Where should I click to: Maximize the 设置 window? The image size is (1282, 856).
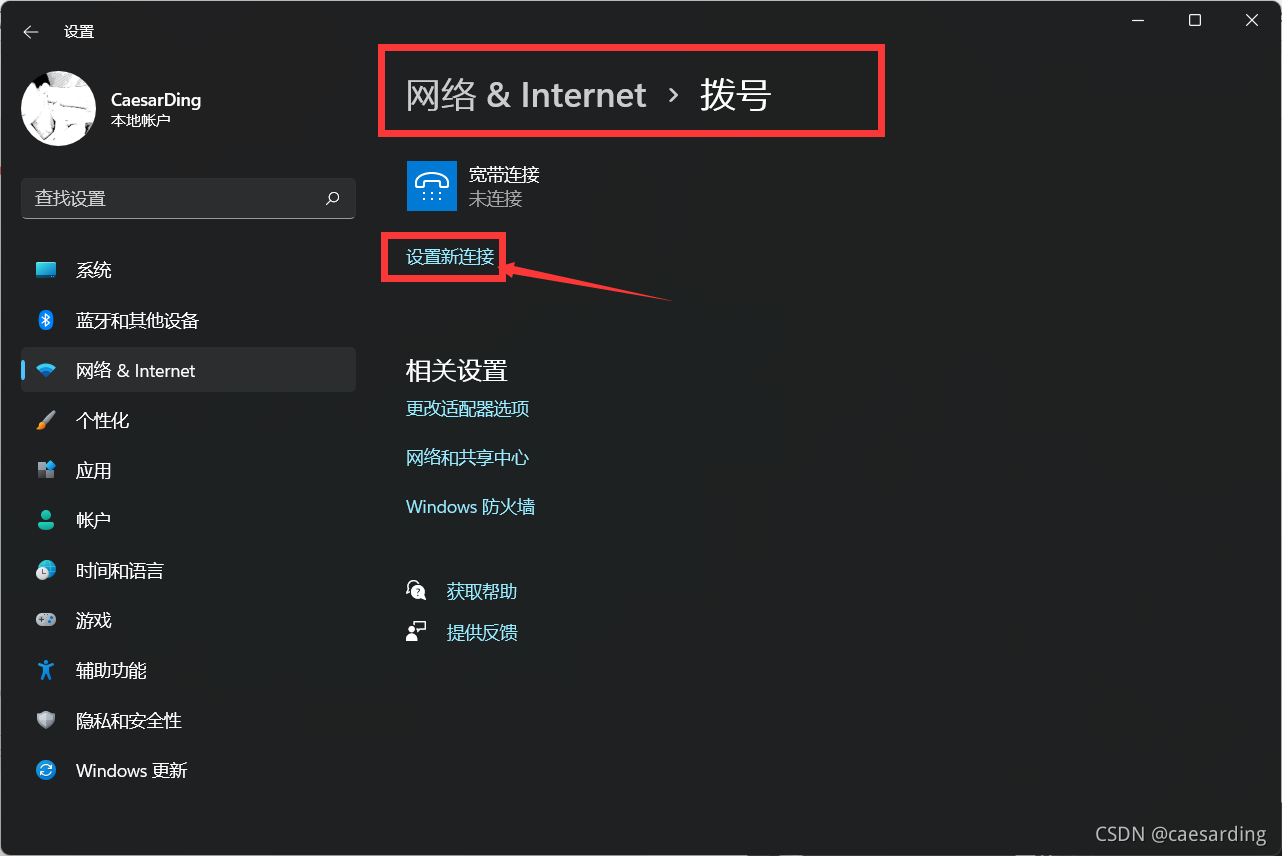(x=1194, y=20)
